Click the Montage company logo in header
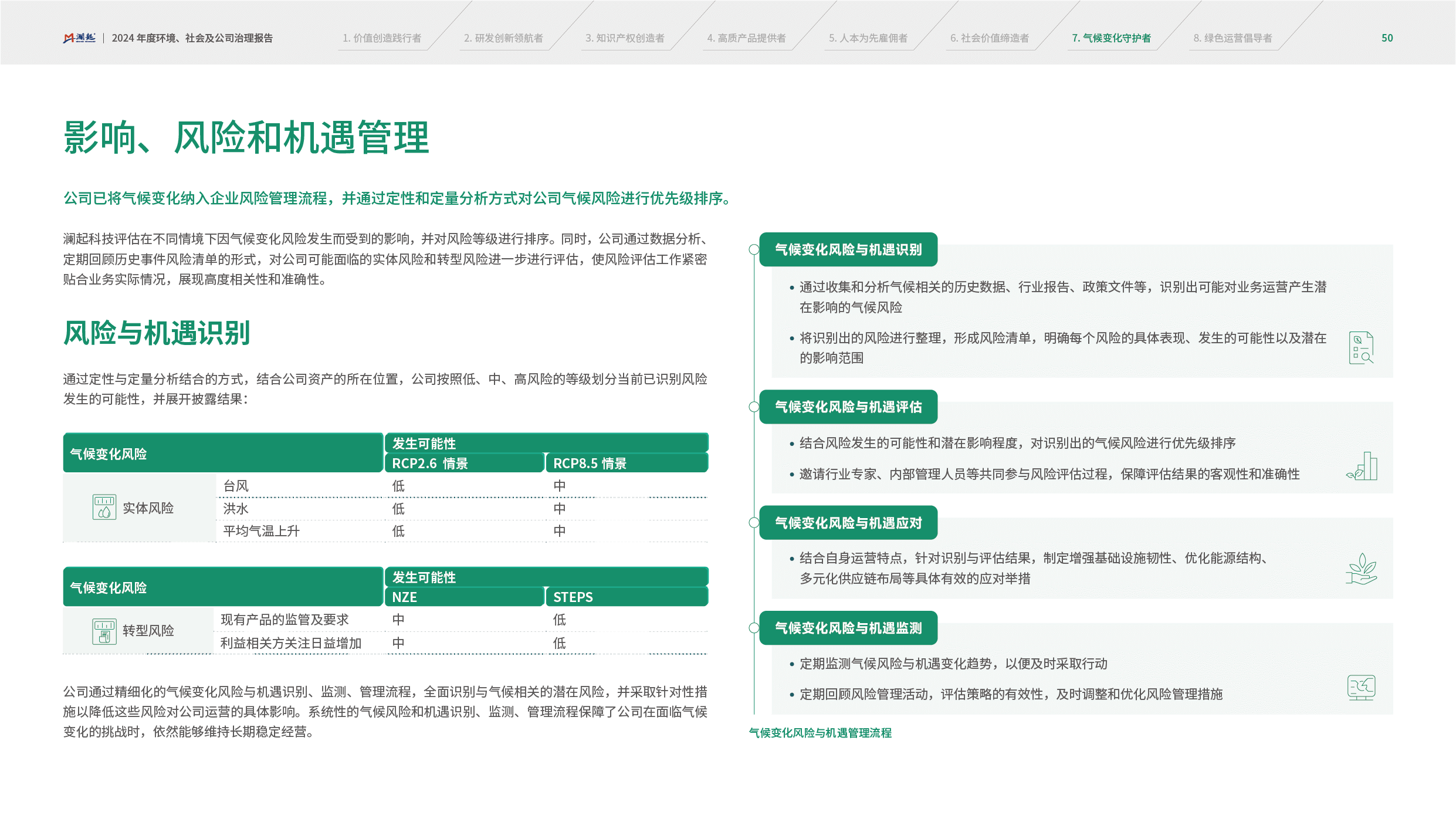This screenshot has height=815, width=1456. click(79, 38)
